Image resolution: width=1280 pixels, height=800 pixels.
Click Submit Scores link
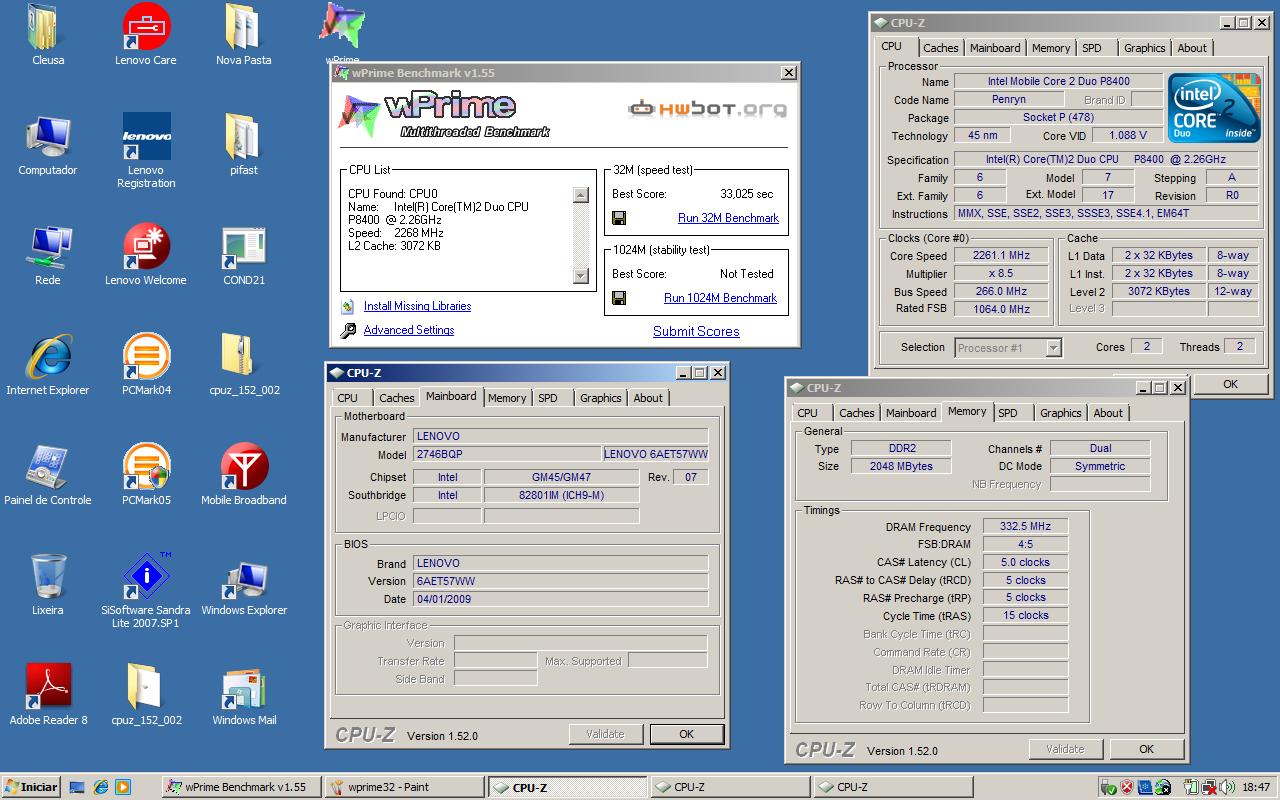coord(696,331)
